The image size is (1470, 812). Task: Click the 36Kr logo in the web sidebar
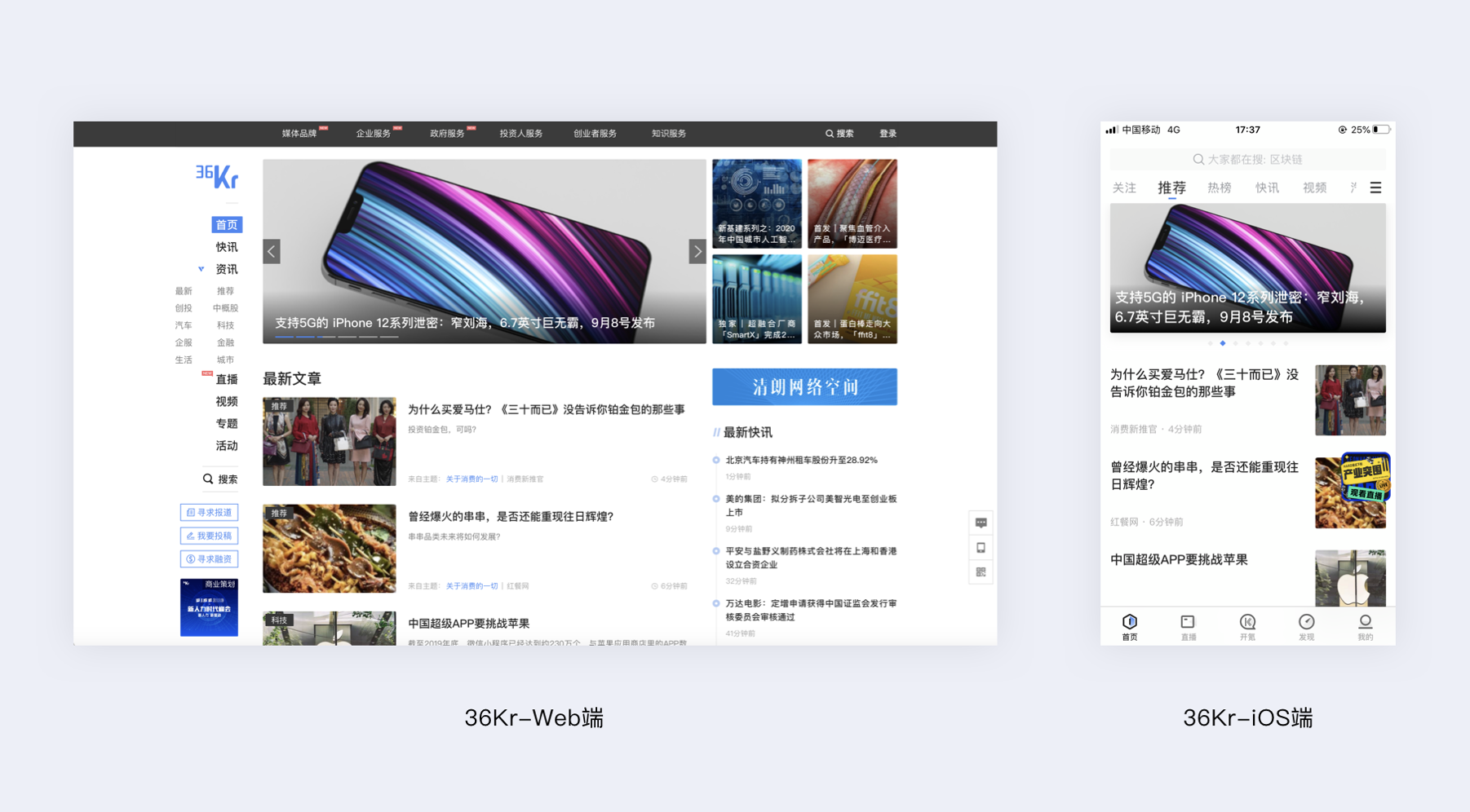click(217, 176)
